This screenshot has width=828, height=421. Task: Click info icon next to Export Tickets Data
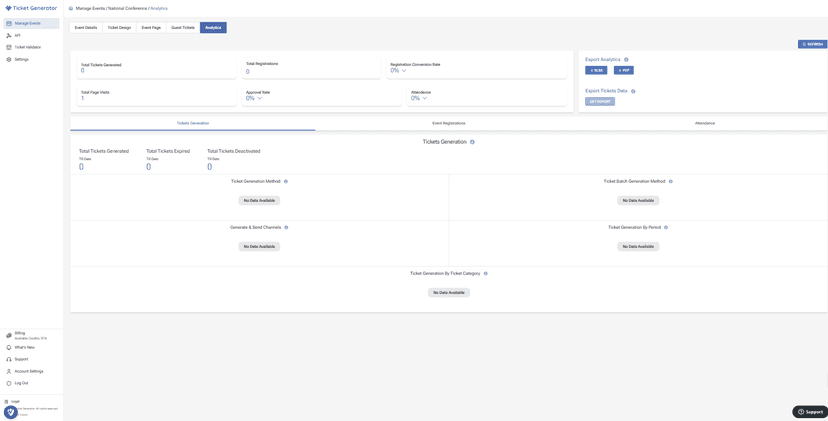point(633,91)
